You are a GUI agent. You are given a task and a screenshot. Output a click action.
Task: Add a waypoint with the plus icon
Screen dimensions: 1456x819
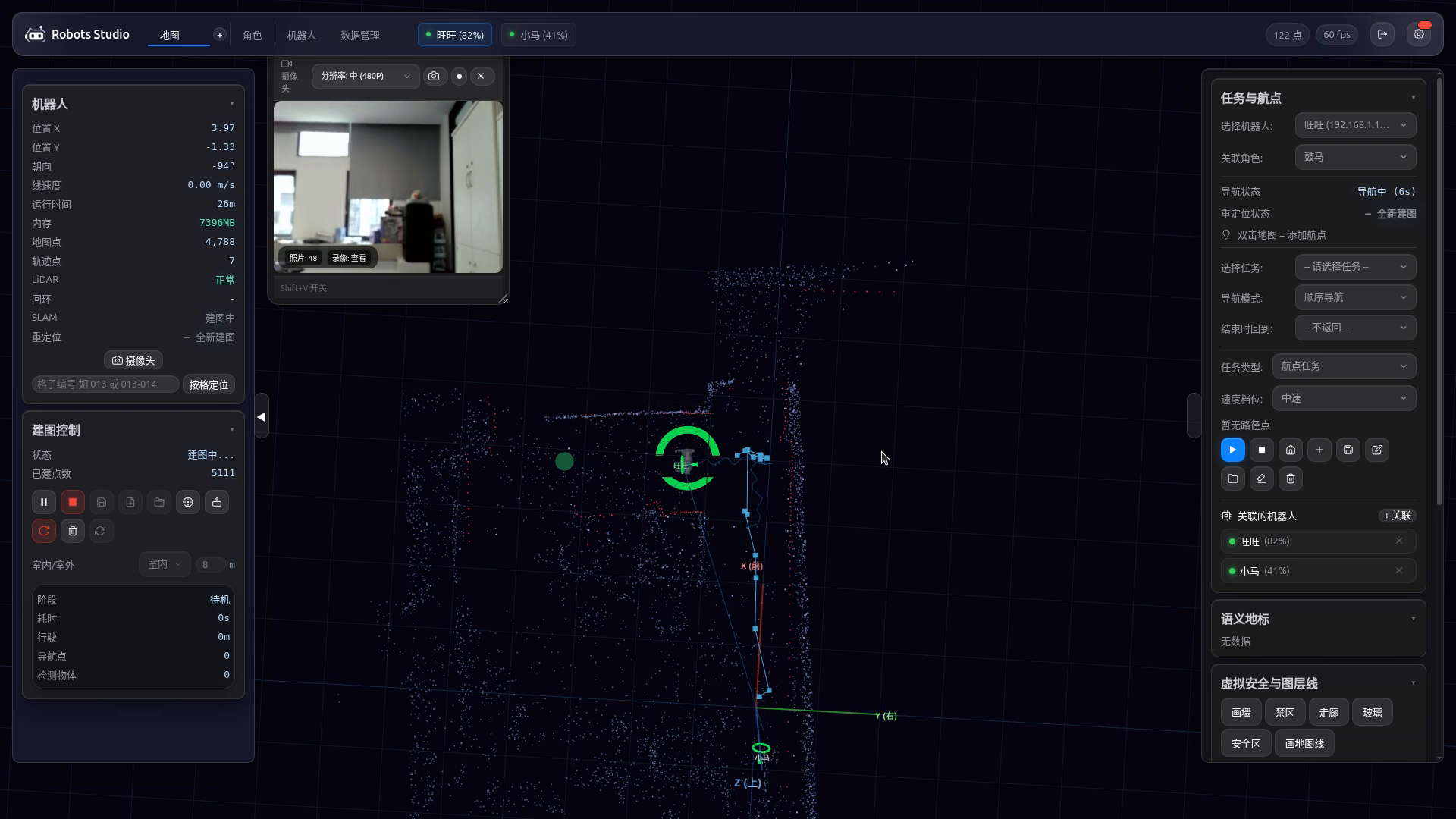click(x=1319, y=450)
